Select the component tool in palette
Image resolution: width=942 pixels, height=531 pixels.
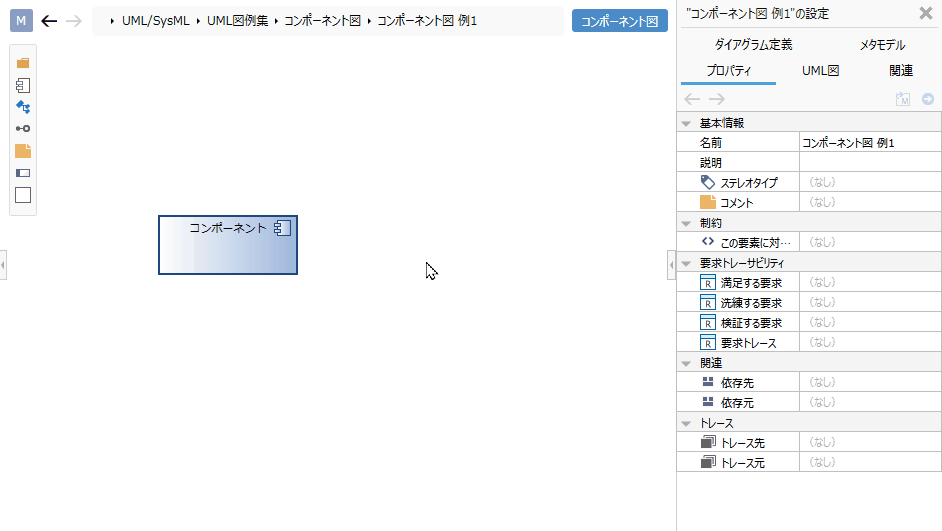point(23,85)
